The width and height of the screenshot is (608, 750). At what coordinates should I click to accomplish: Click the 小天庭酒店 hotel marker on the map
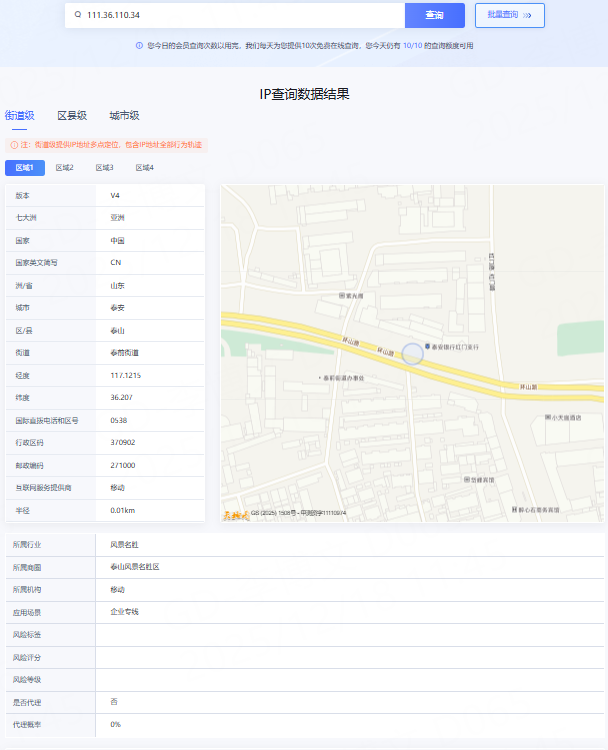tap(546, 418)
